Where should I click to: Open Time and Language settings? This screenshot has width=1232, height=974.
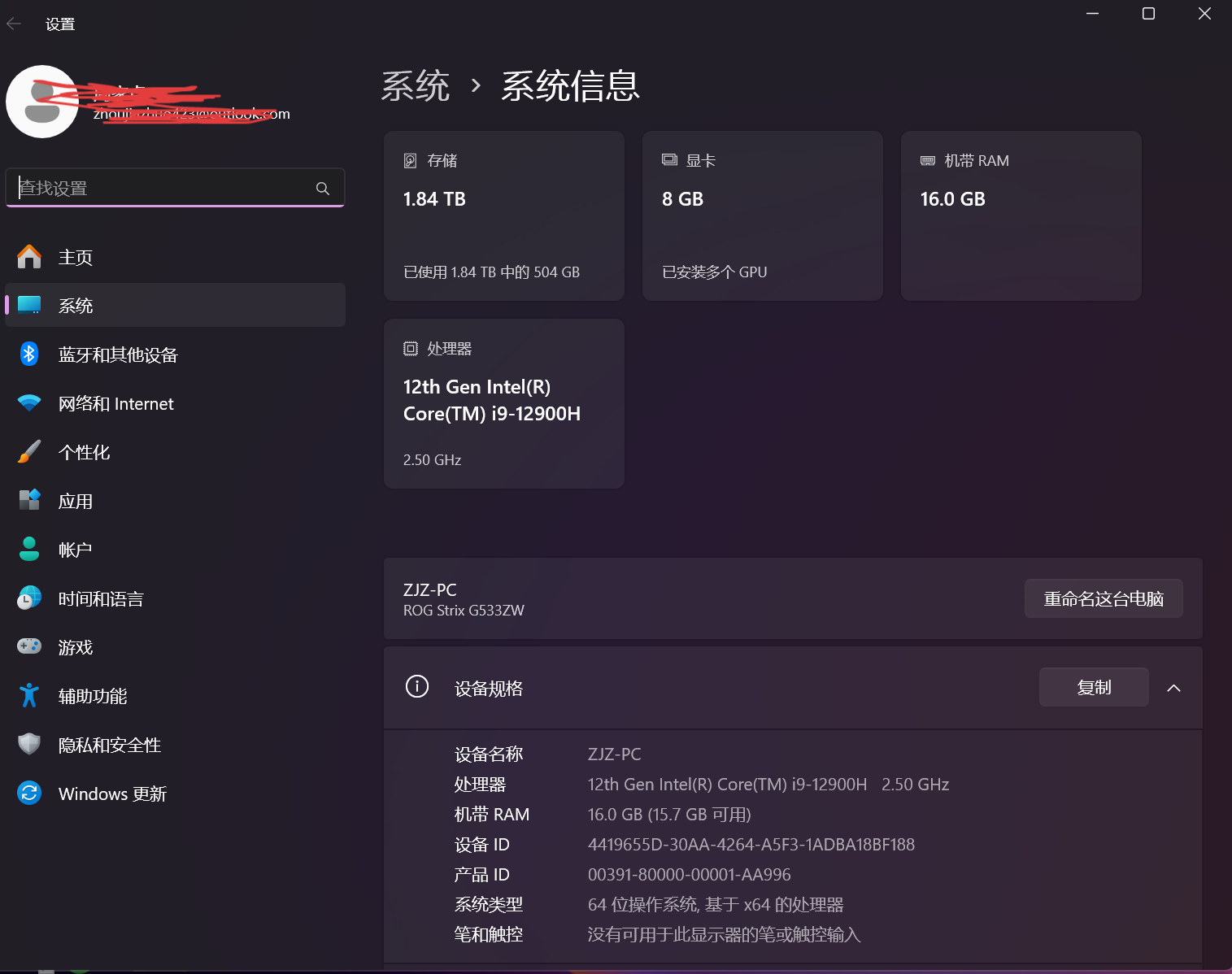click(99, 598)
